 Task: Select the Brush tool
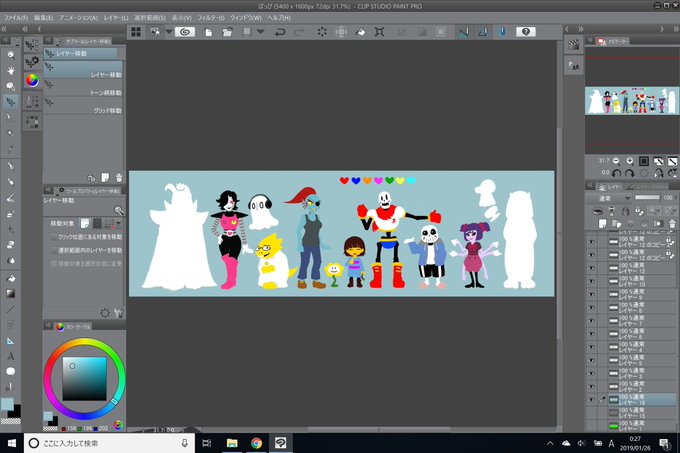(x=10, y=198)
